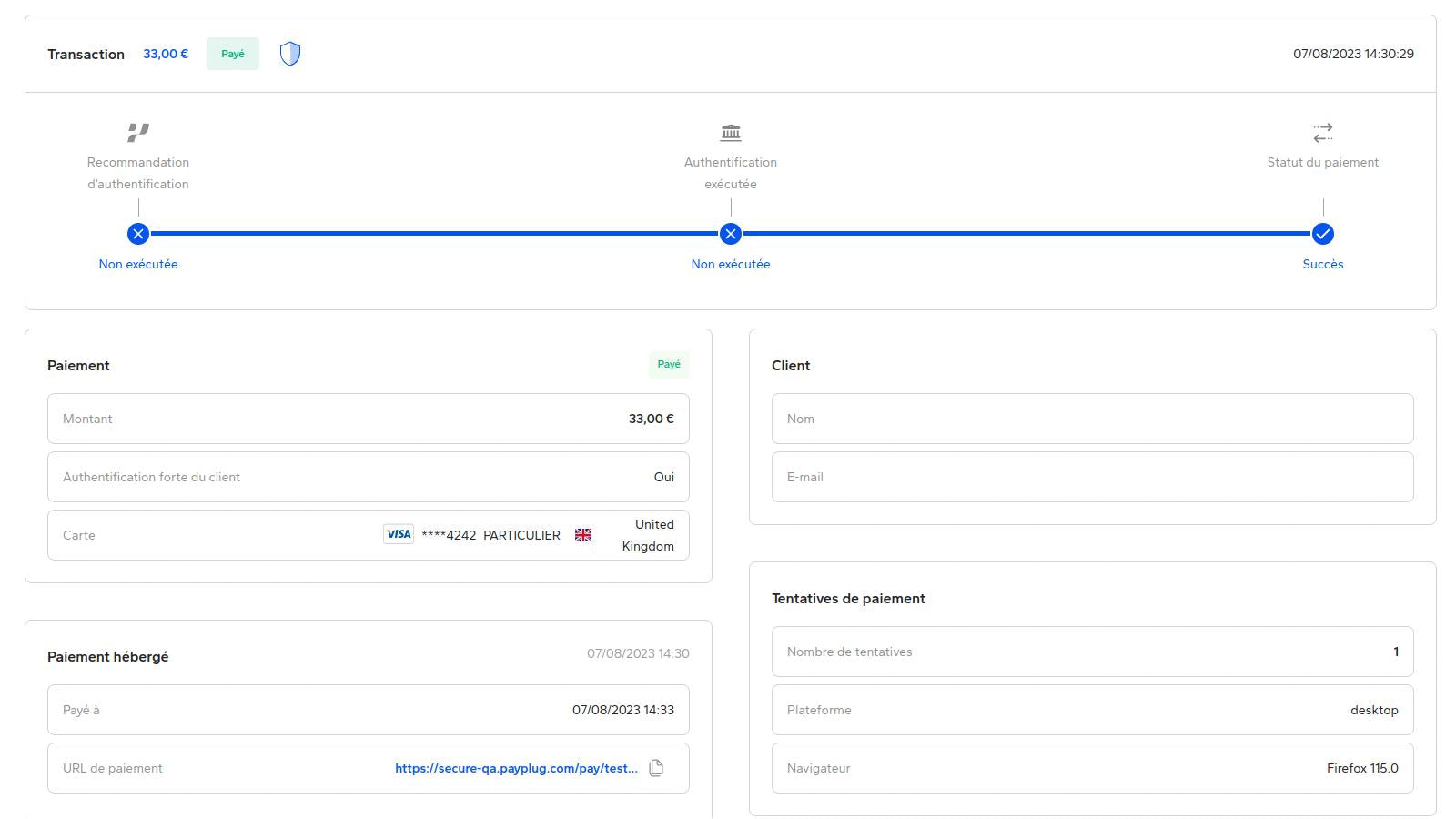Click the bank icon above Authentification exécutée
This screenshot has width=1456, height=819.
point(731,133)
